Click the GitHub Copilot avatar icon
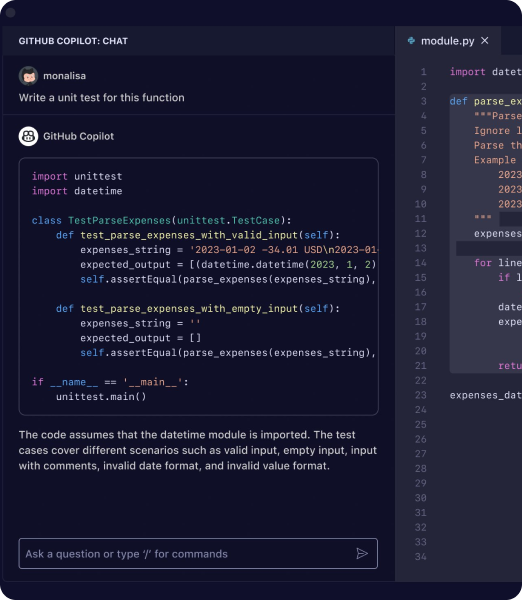Viewport: 522px width, 600px height. coord(28,136)
